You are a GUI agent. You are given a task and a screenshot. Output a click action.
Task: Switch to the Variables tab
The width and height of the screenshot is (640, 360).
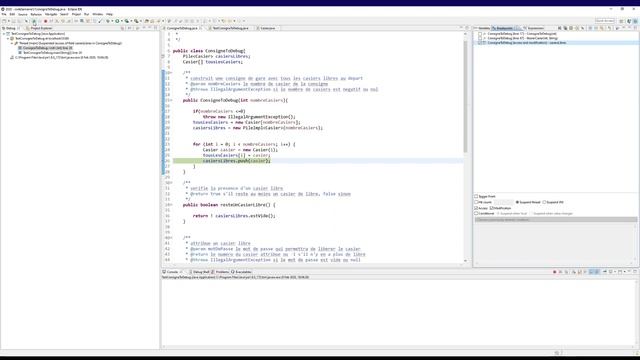(x=483, y=28)
